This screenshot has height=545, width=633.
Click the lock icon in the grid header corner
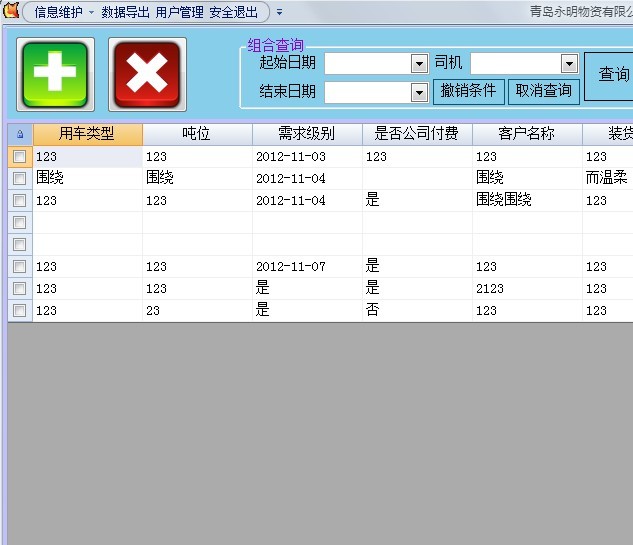click(20, 134)
